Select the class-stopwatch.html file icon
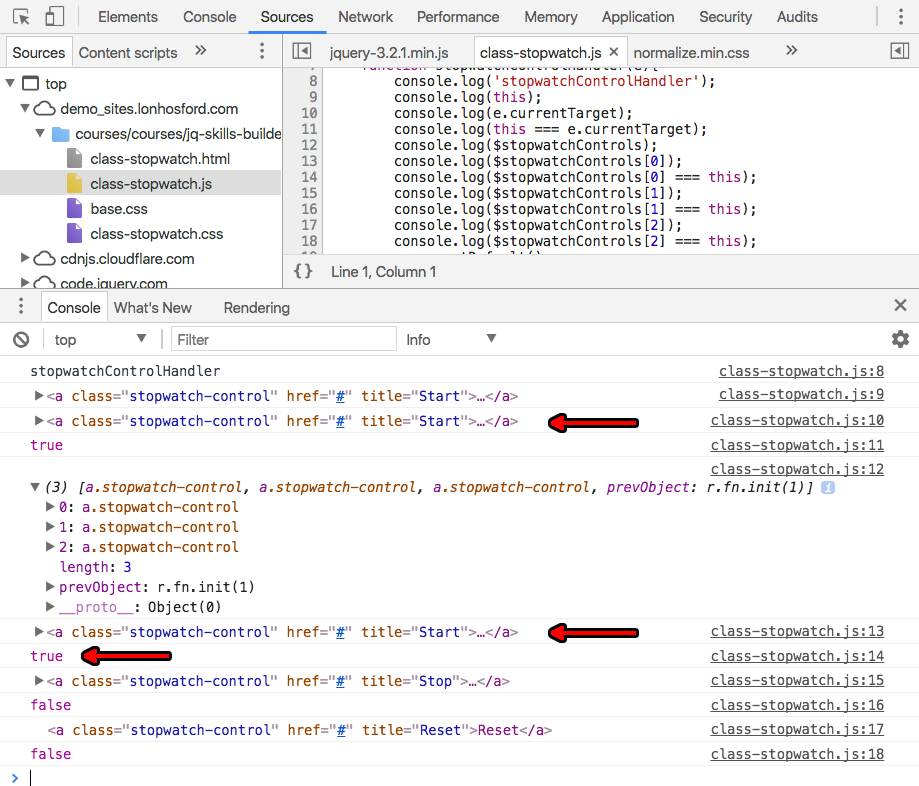Screen dimensions: 919x786 pyautogui.click(x=74, y=159)
